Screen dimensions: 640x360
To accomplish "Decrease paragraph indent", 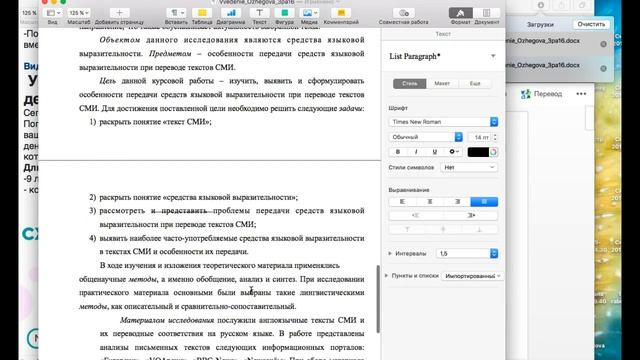I will pos(416,215).
